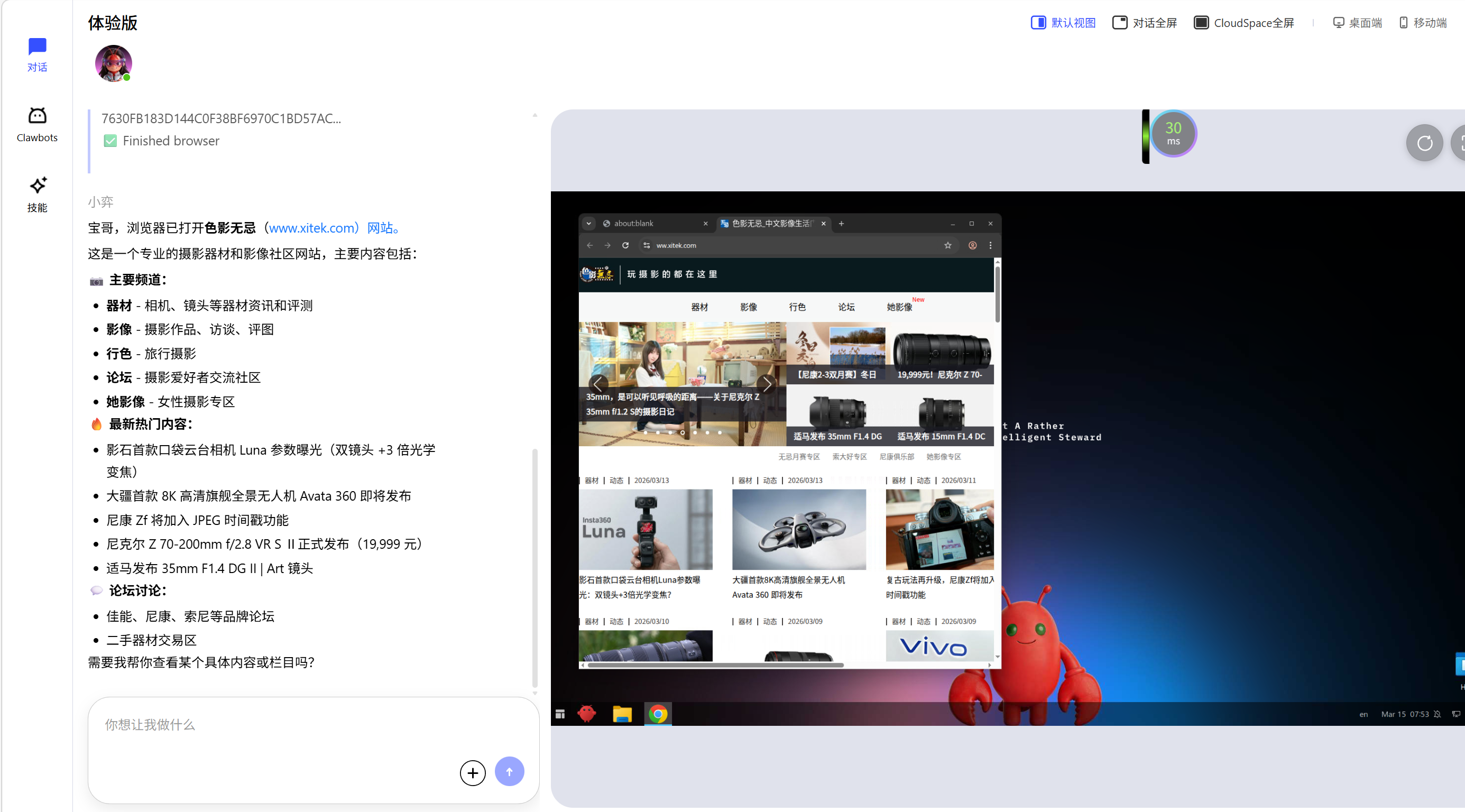Screen dimensions: 1465x812
Task: Select the 桌面端 desktop mode
Action: (1357, 23)
